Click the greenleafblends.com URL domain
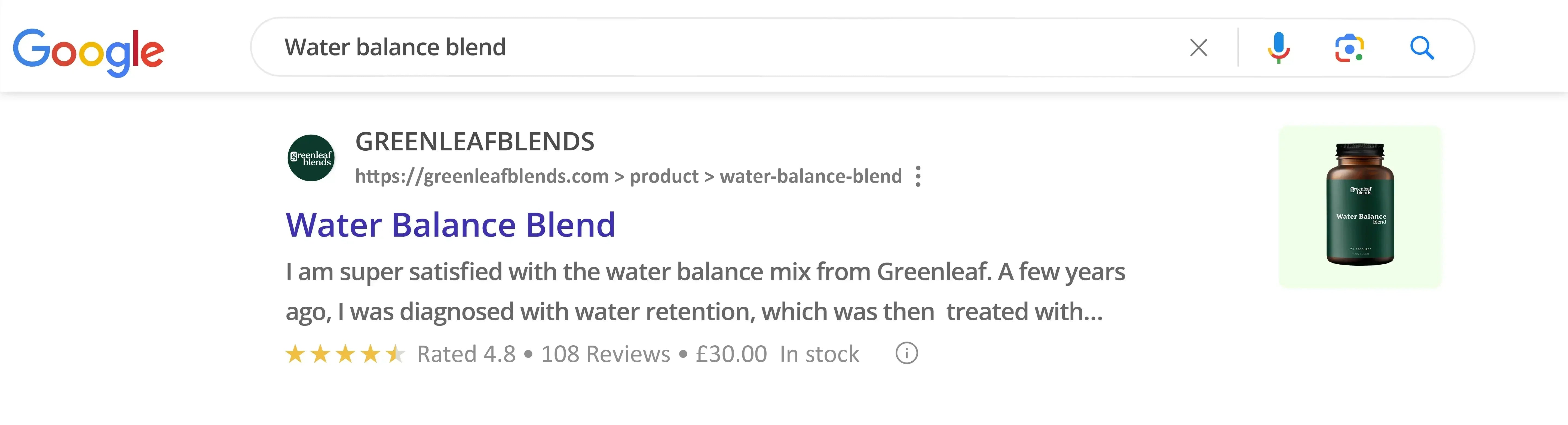The image size is (1568, 425). pyautogui.click(x=482, y=176)
